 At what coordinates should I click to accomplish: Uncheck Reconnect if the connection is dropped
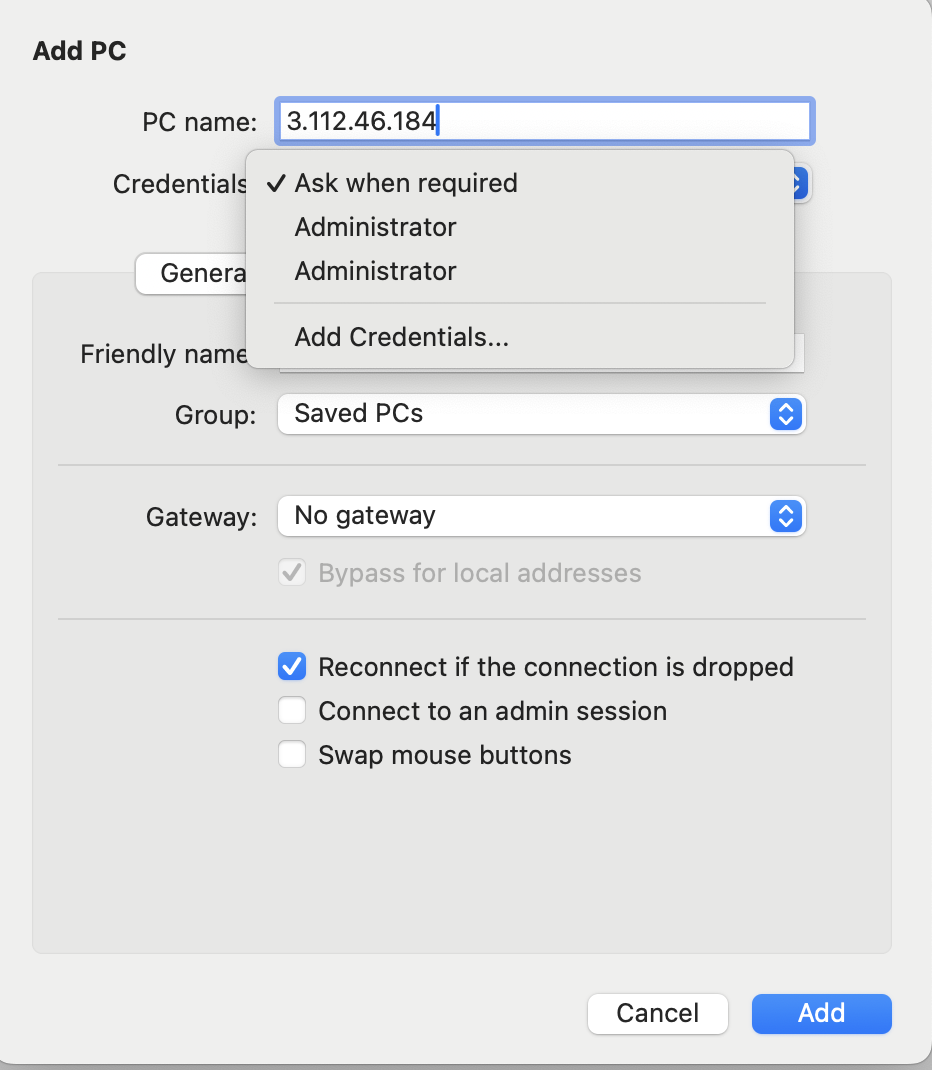(292, 667)
